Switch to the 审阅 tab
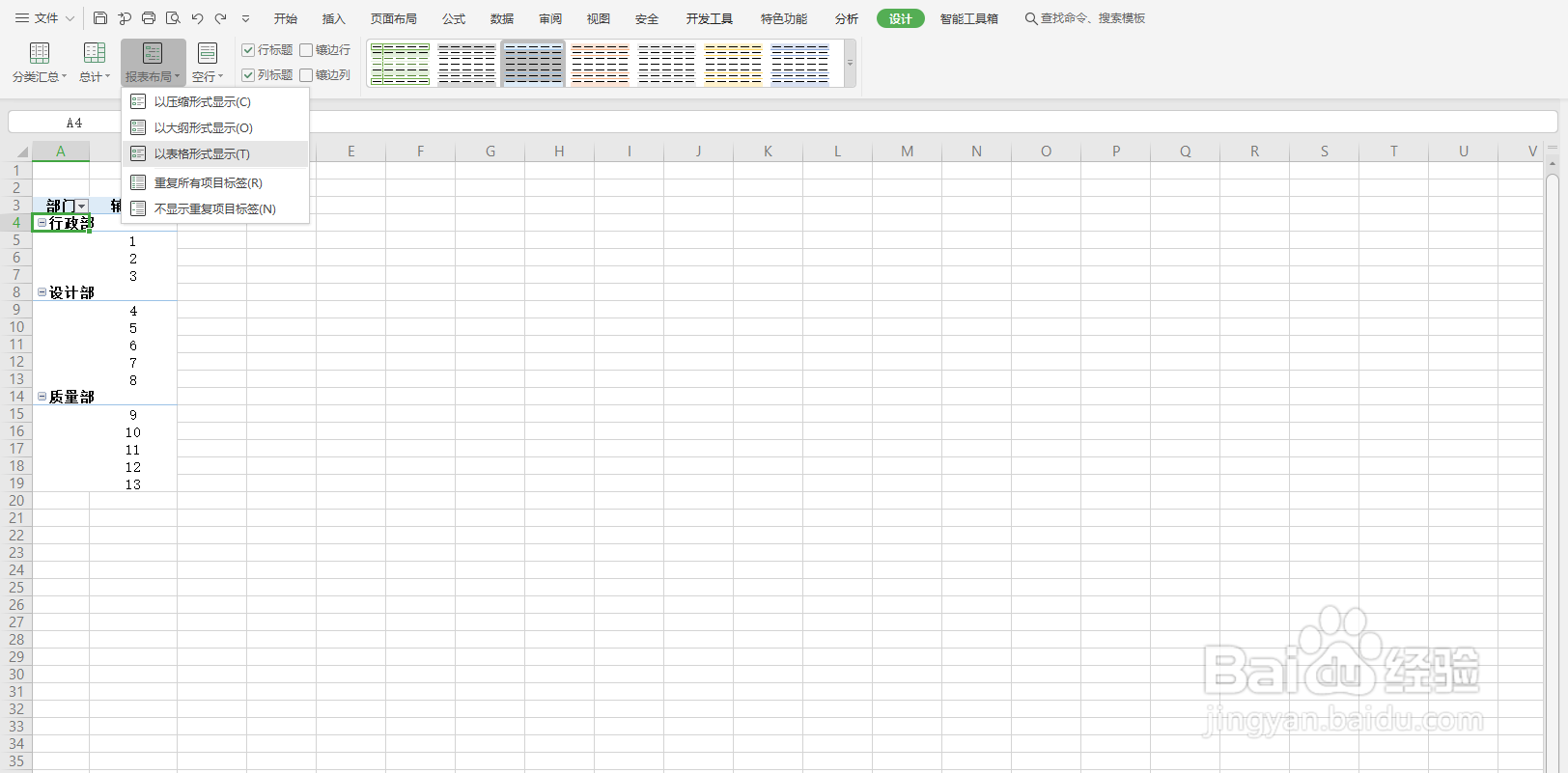This screenshot has width=1568, height=773. pyautogui.click(x=550, y=18)
